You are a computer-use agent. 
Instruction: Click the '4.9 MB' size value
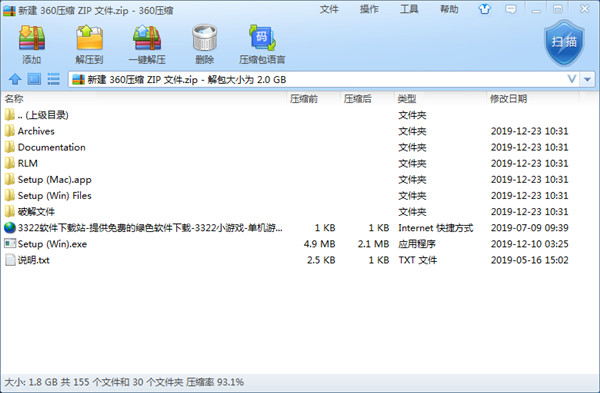tap(320, 244)
